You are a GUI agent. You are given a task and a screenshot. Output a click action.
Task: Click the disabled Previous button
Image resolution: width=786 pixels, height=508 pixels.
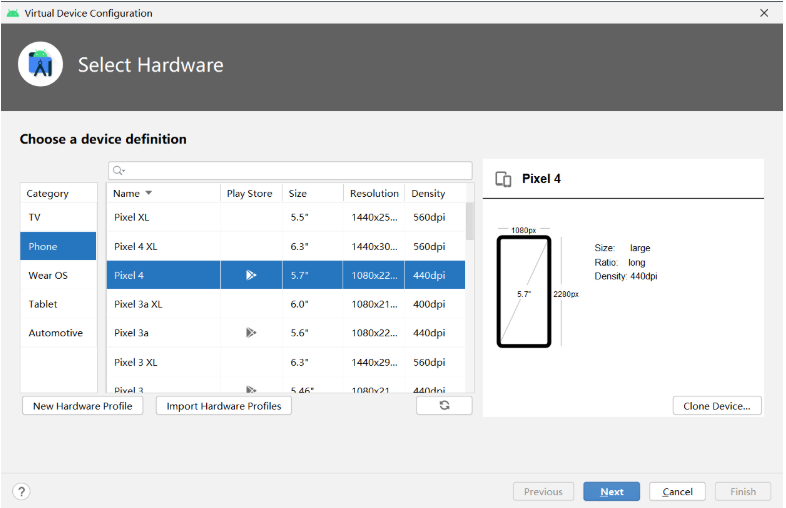pos(543,491)
